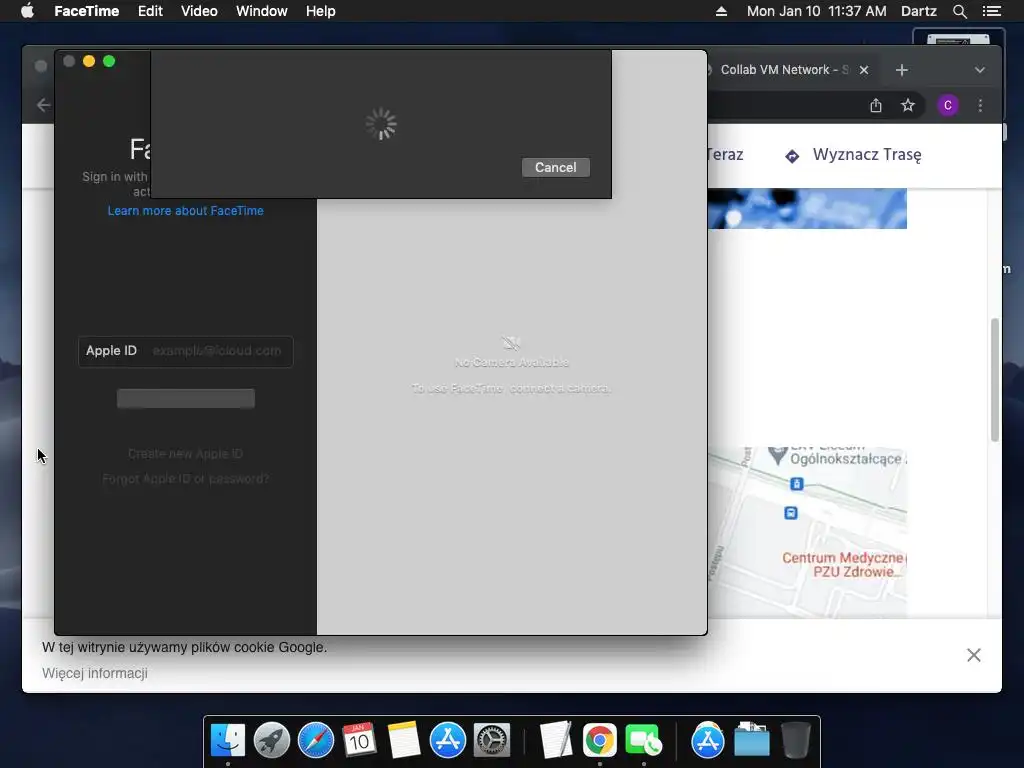Cancel the FaceTime sign-in loading sheet

click(556, 167)
